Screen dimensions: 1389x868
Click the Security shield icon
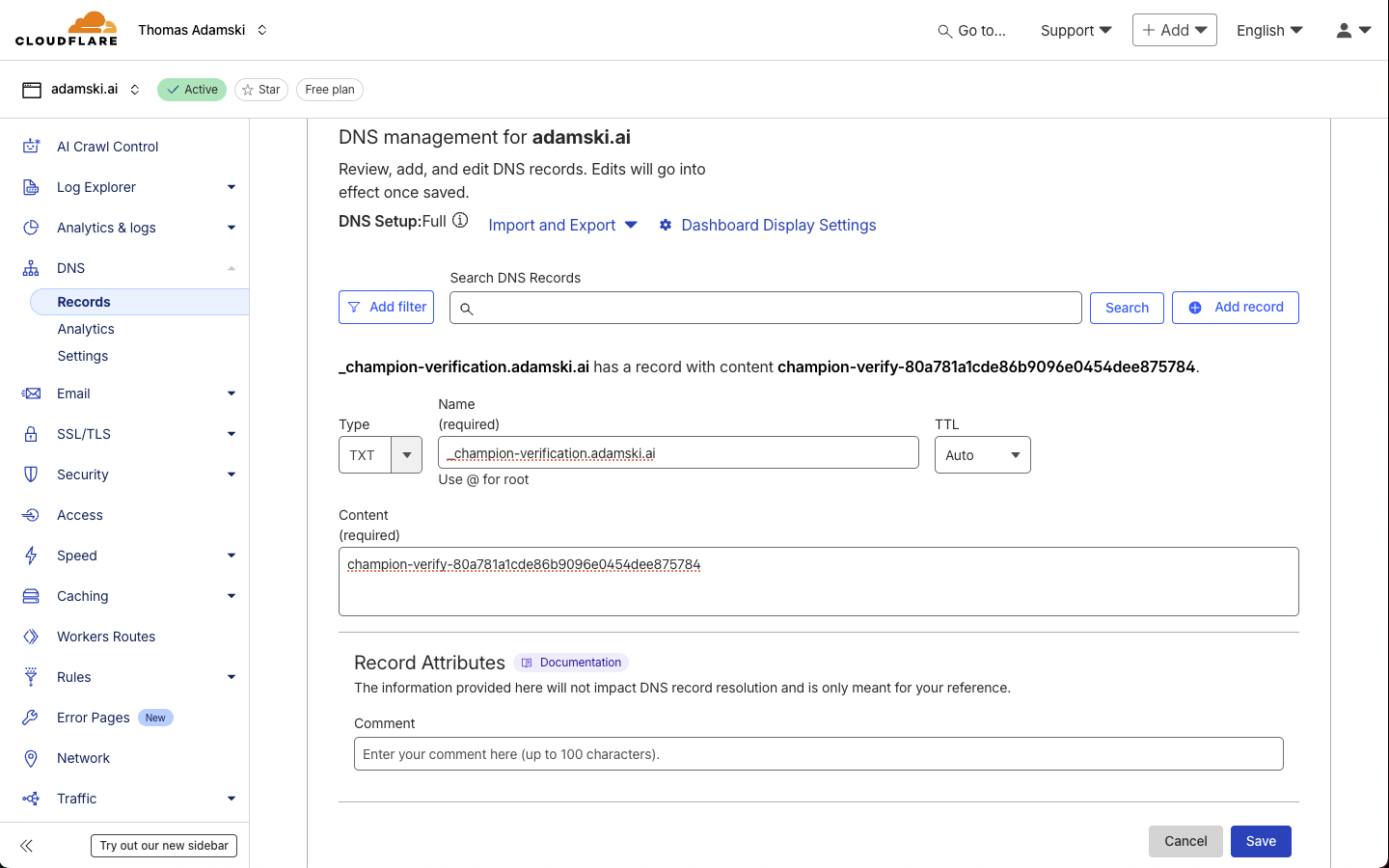30,474
